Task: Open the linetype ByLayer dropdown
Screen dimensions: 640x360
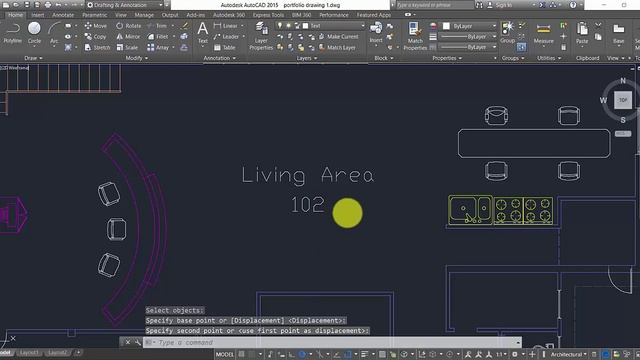Action: point(468,47)
